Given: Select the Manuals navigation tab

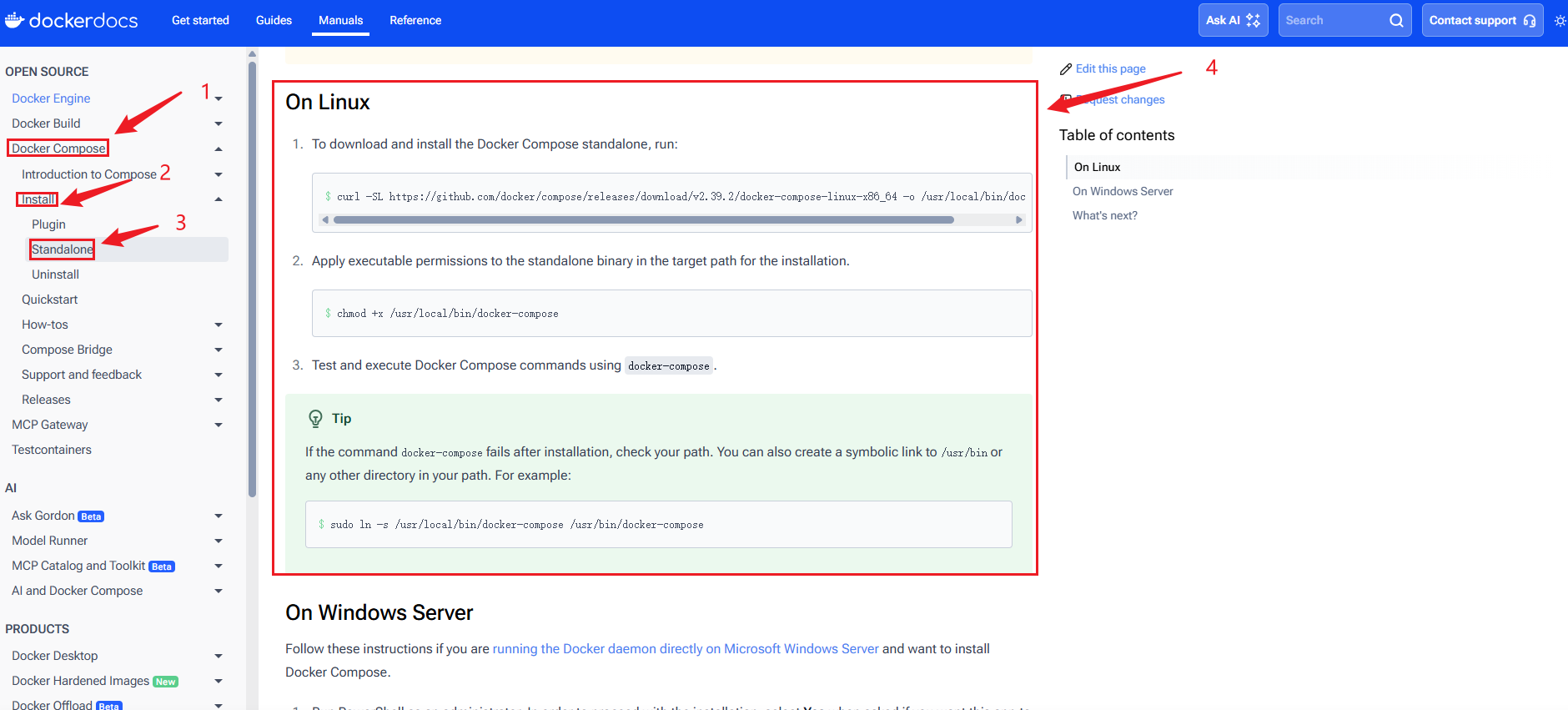Looking at the screenshot, I should (x=340, y=20).
